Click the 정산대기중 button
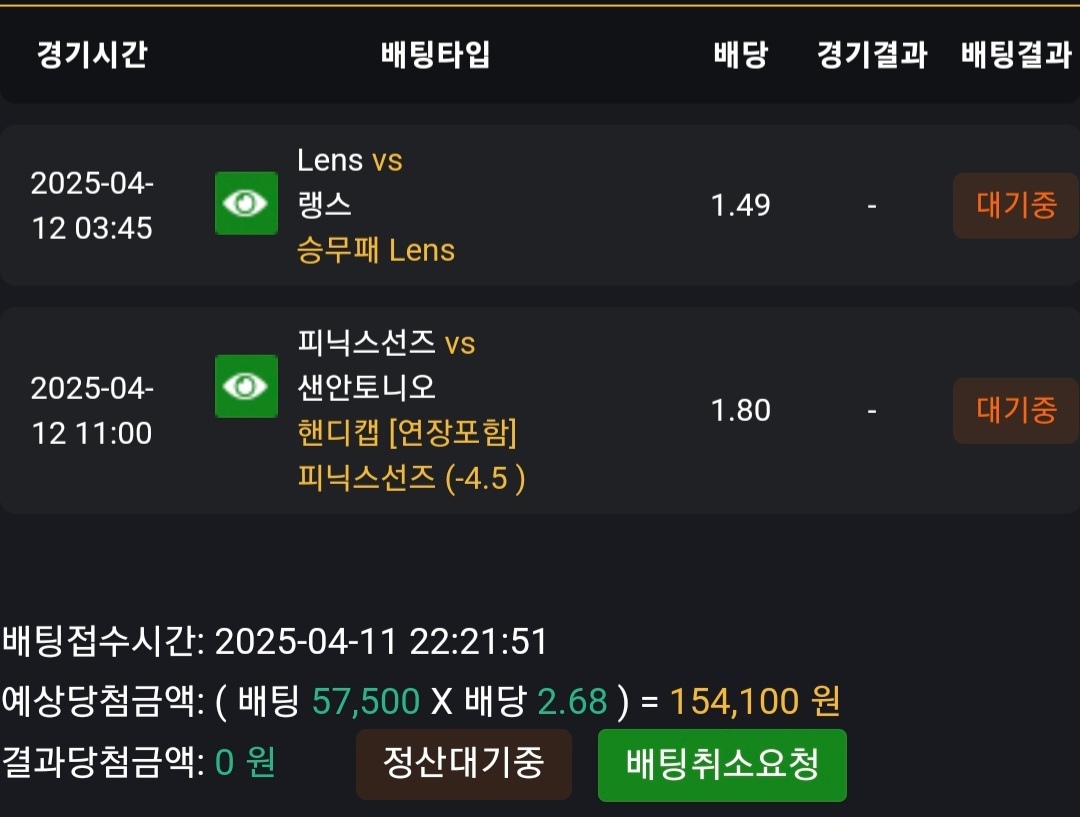Image resolution: width=1080 pixels, height=817 pixels. (x=463, y=764)
